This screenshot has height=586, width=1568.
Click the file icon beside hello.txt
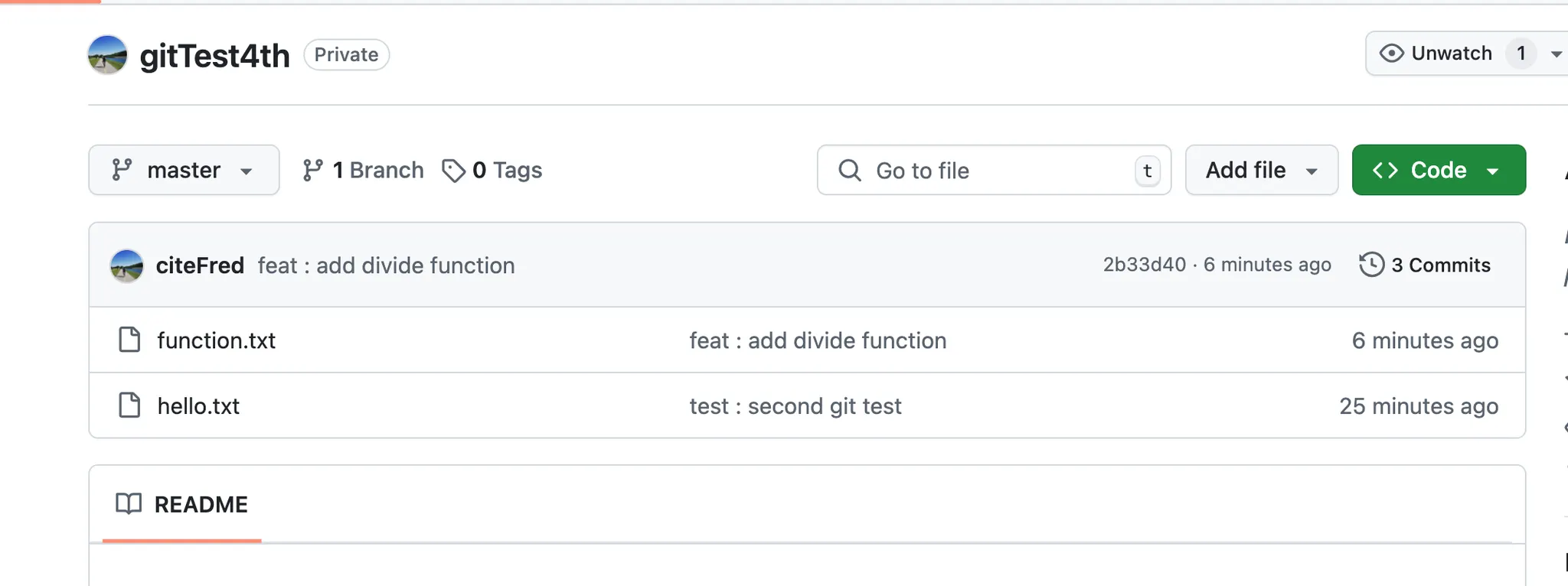(x=129, y=405)
